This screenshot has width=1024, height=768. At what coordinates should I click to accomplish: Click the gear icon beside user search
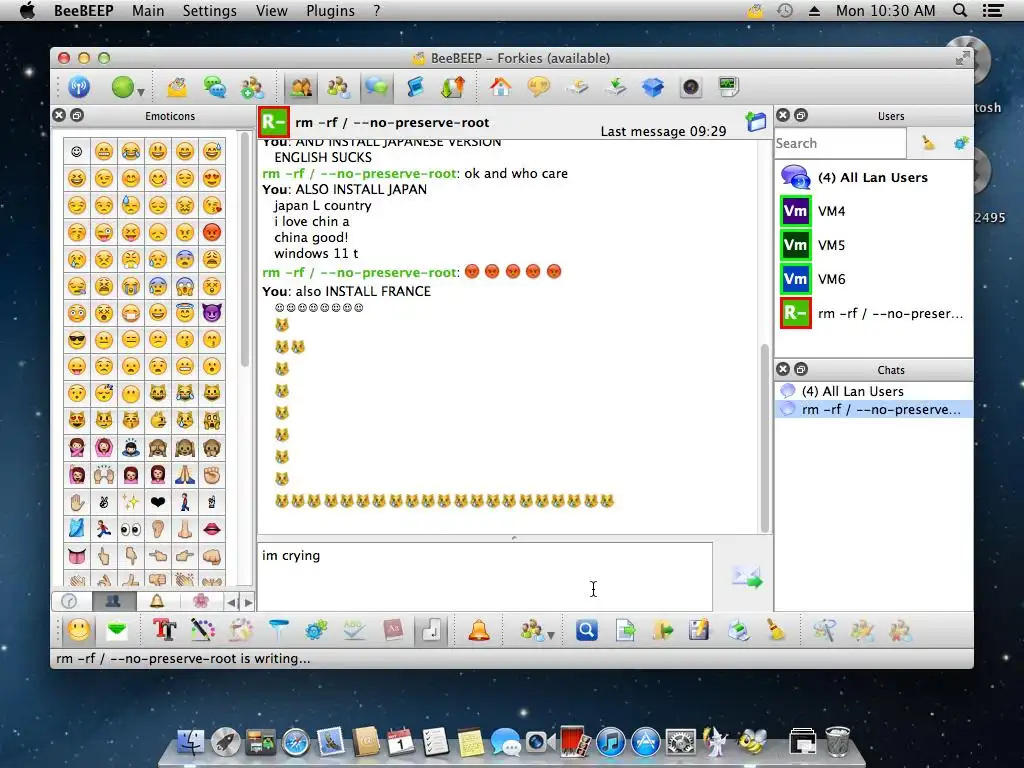[960, 143]
